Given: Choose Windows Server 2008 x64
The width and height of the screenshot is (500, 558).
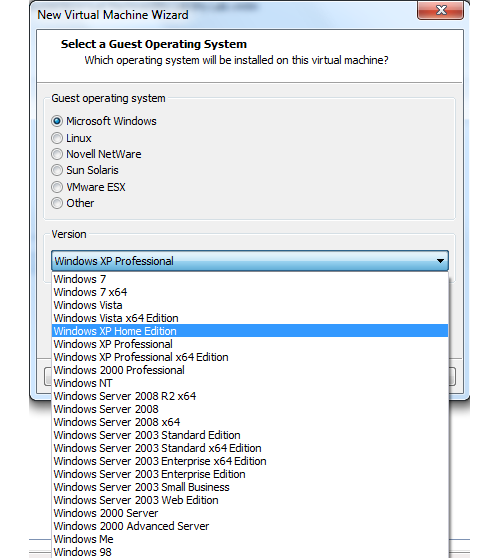Looking at the screenshot, I should 250,422.
